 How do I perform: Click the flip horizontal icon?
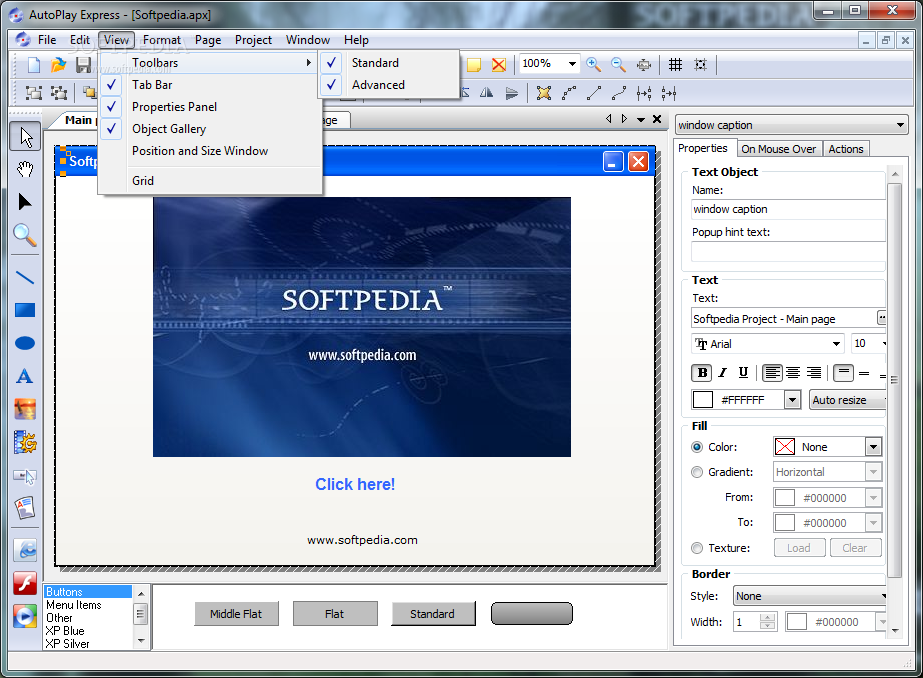point(487,92)
